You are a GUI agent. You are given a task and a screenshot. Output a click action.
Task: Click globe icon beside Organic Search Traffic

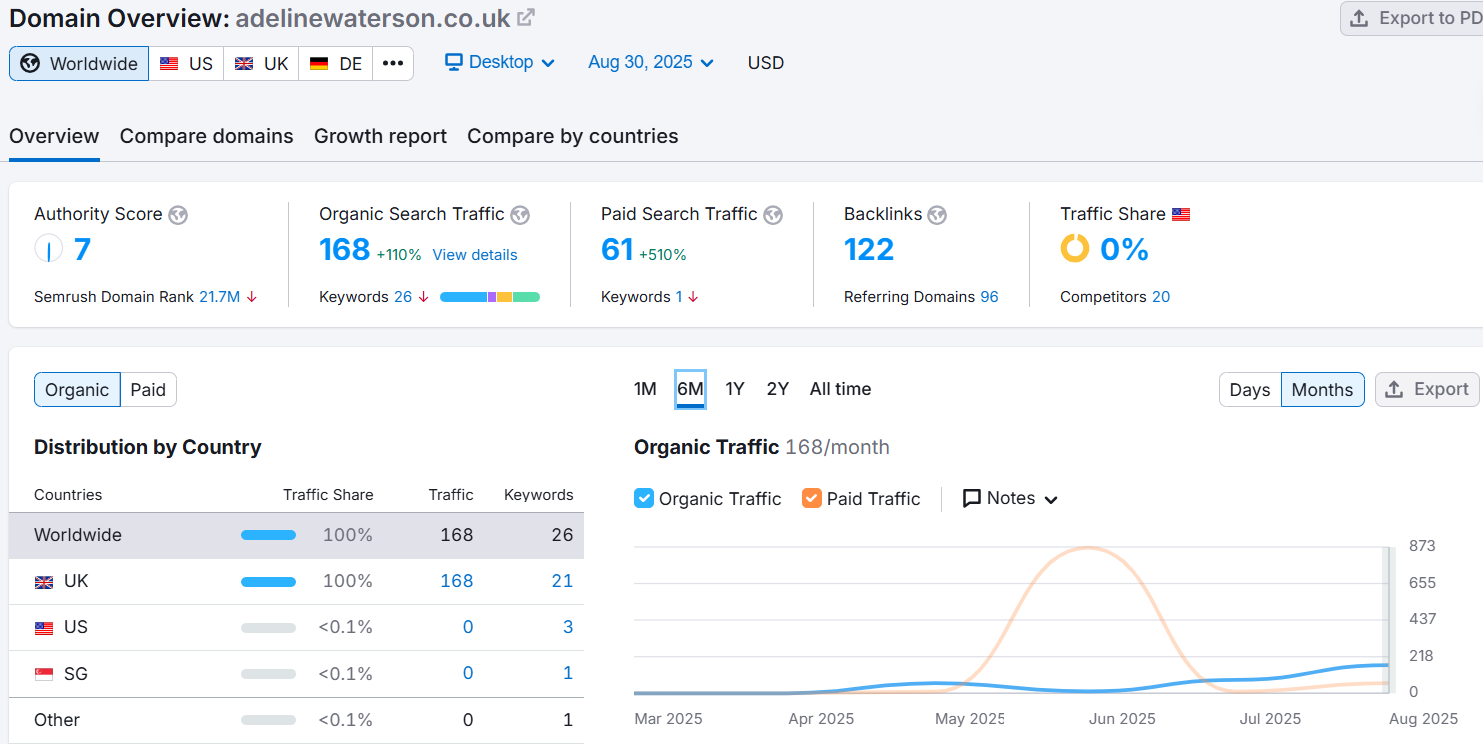tap(520, 215)
